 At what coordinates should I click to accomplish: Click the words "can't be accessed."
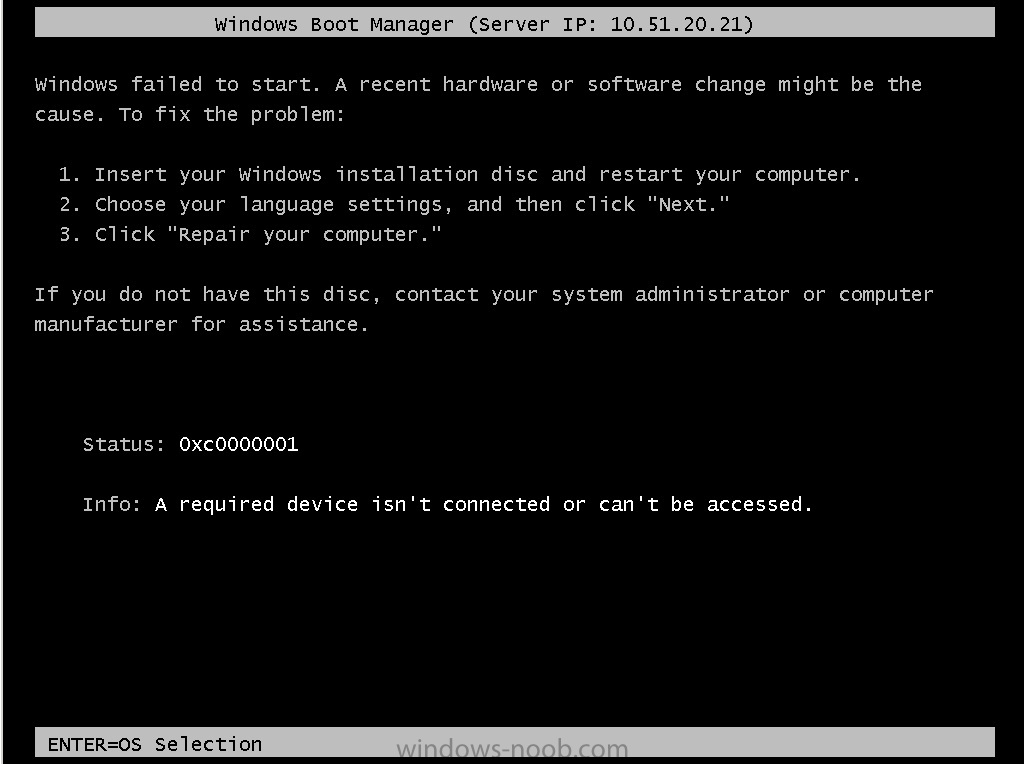tap(705, 504)
